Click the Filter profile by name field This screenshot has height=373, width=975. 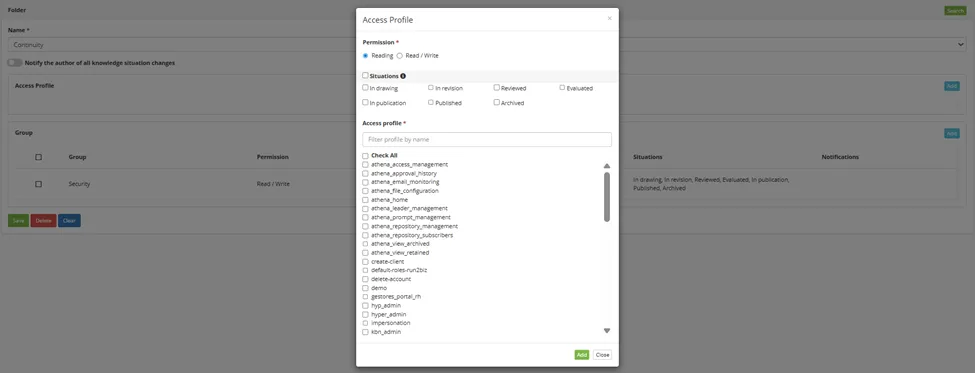pyautogui.click(x=487, y=139)
